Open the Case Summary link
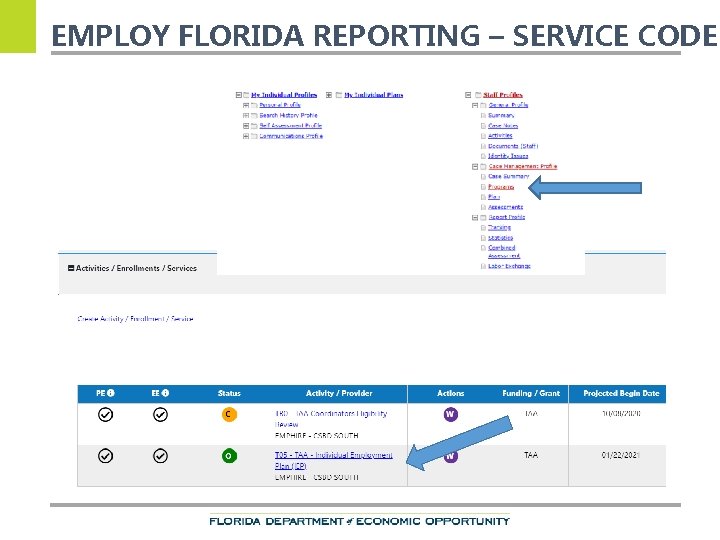The height and width of the screenshot is (540, 720). click(508, 176)
